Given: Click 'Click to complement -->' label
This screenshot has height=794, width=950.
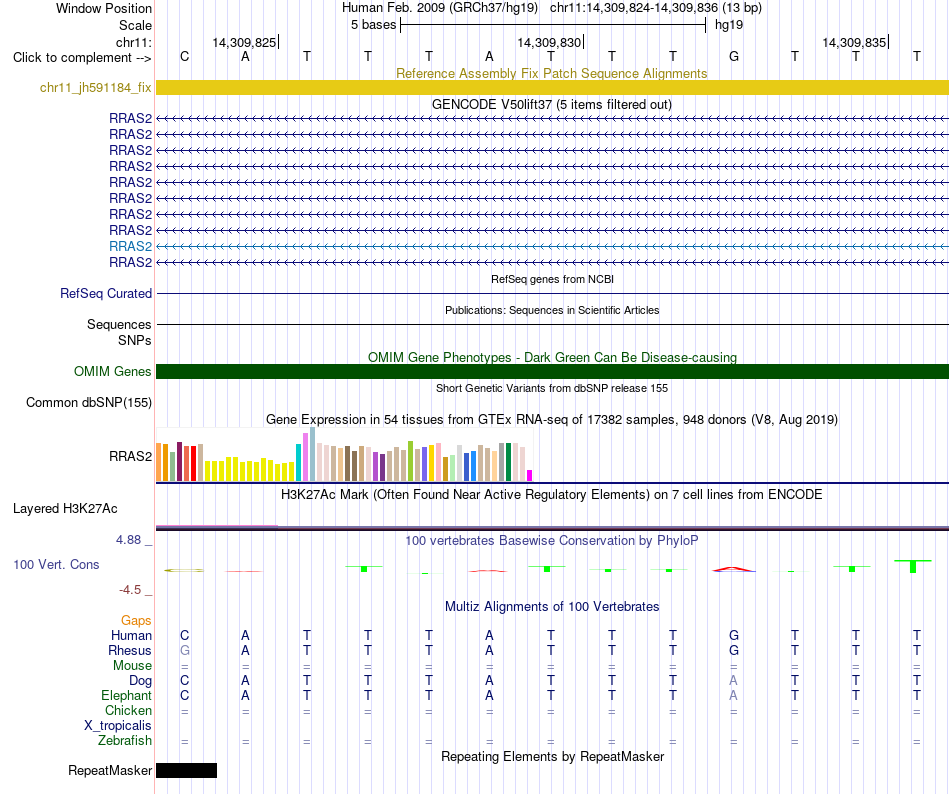Looking at the screenshot, I should point(82,58).
